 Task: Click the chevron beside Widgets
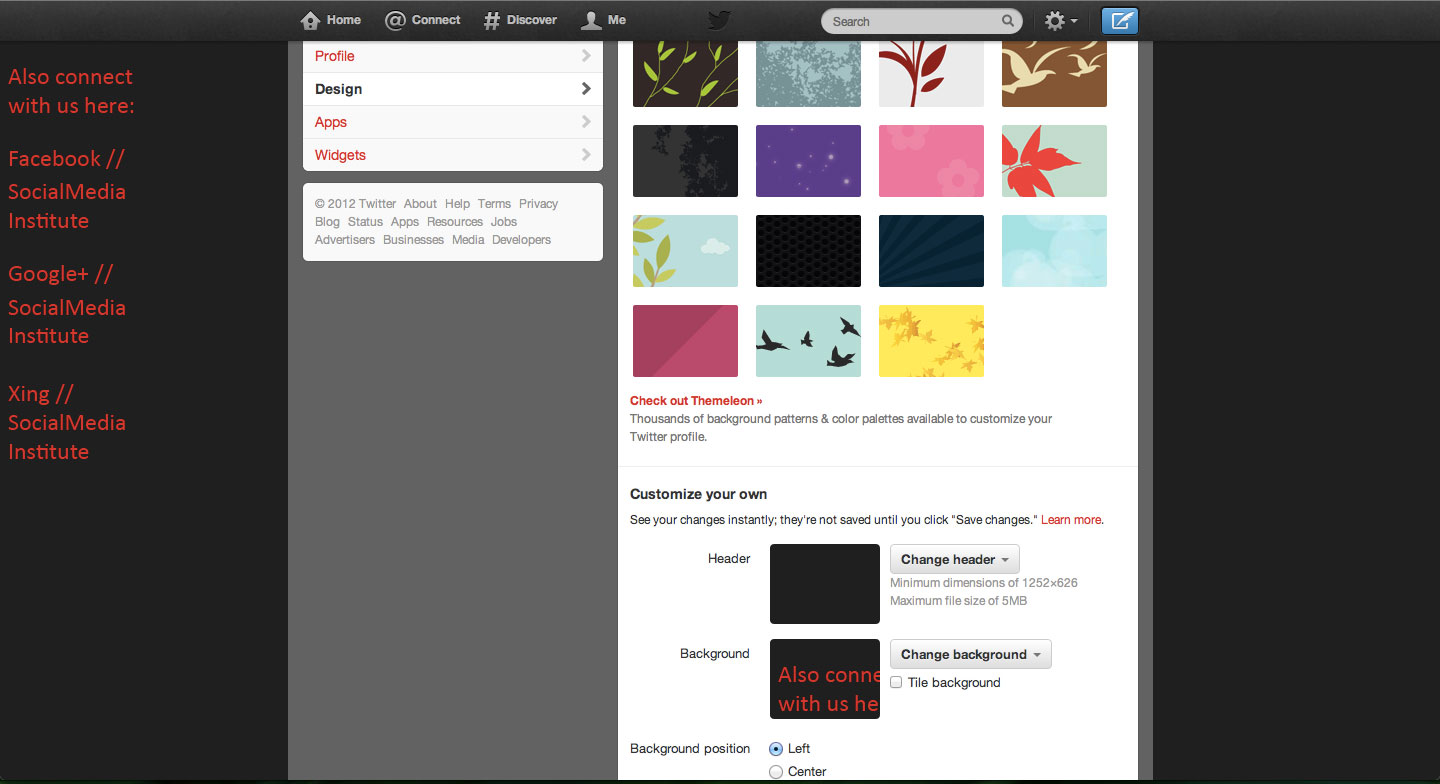(x=586, y=155)
